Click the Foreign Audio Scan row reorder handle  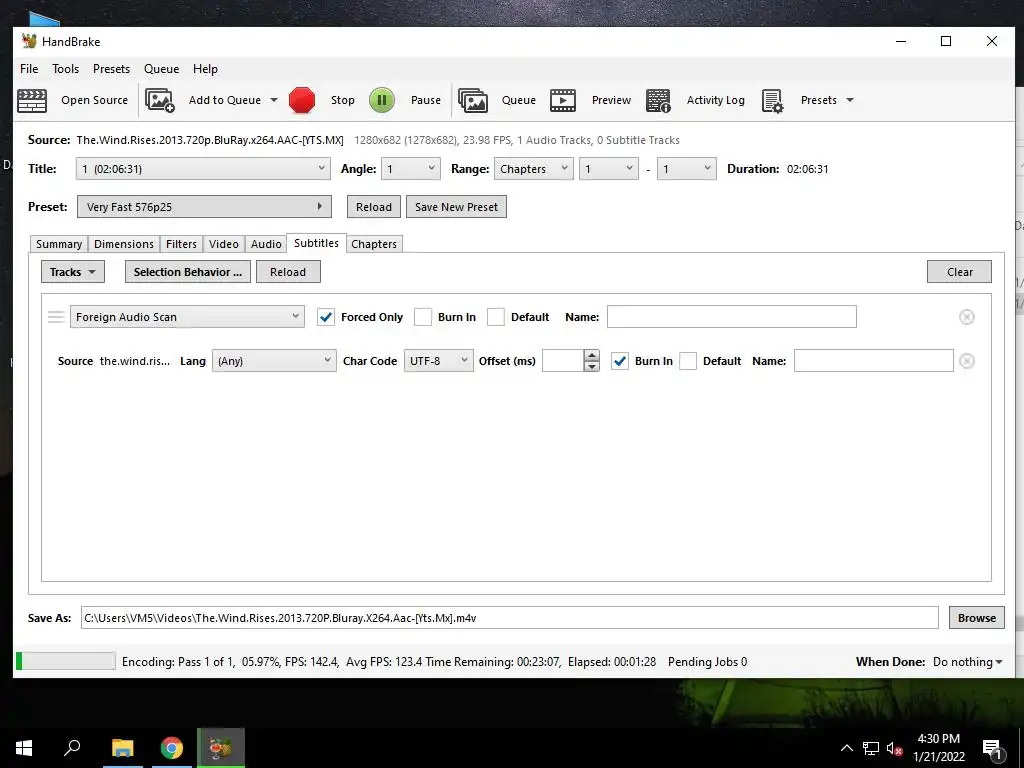(x=56, y=317)
